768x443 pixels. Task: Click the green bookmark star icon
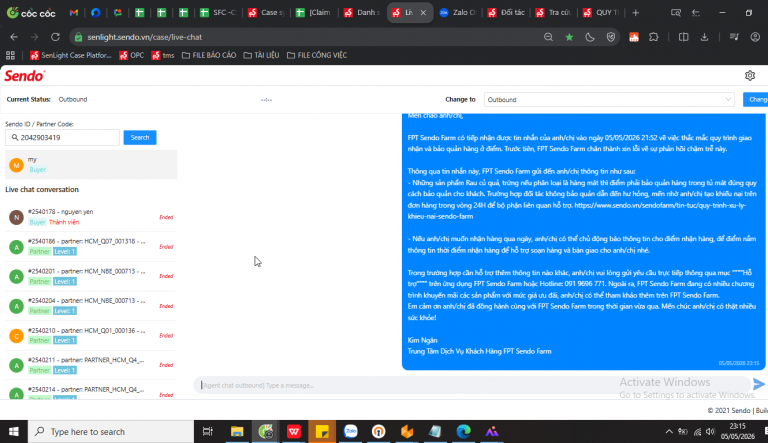[569, 37]
